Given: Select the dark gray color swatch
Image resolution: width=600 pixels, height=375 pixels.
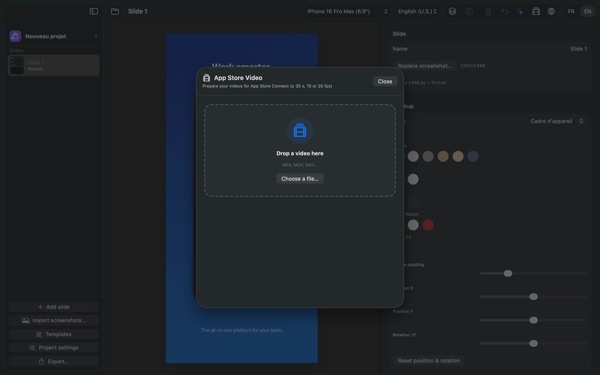Looking at the screenshot, I should [428, 156].
